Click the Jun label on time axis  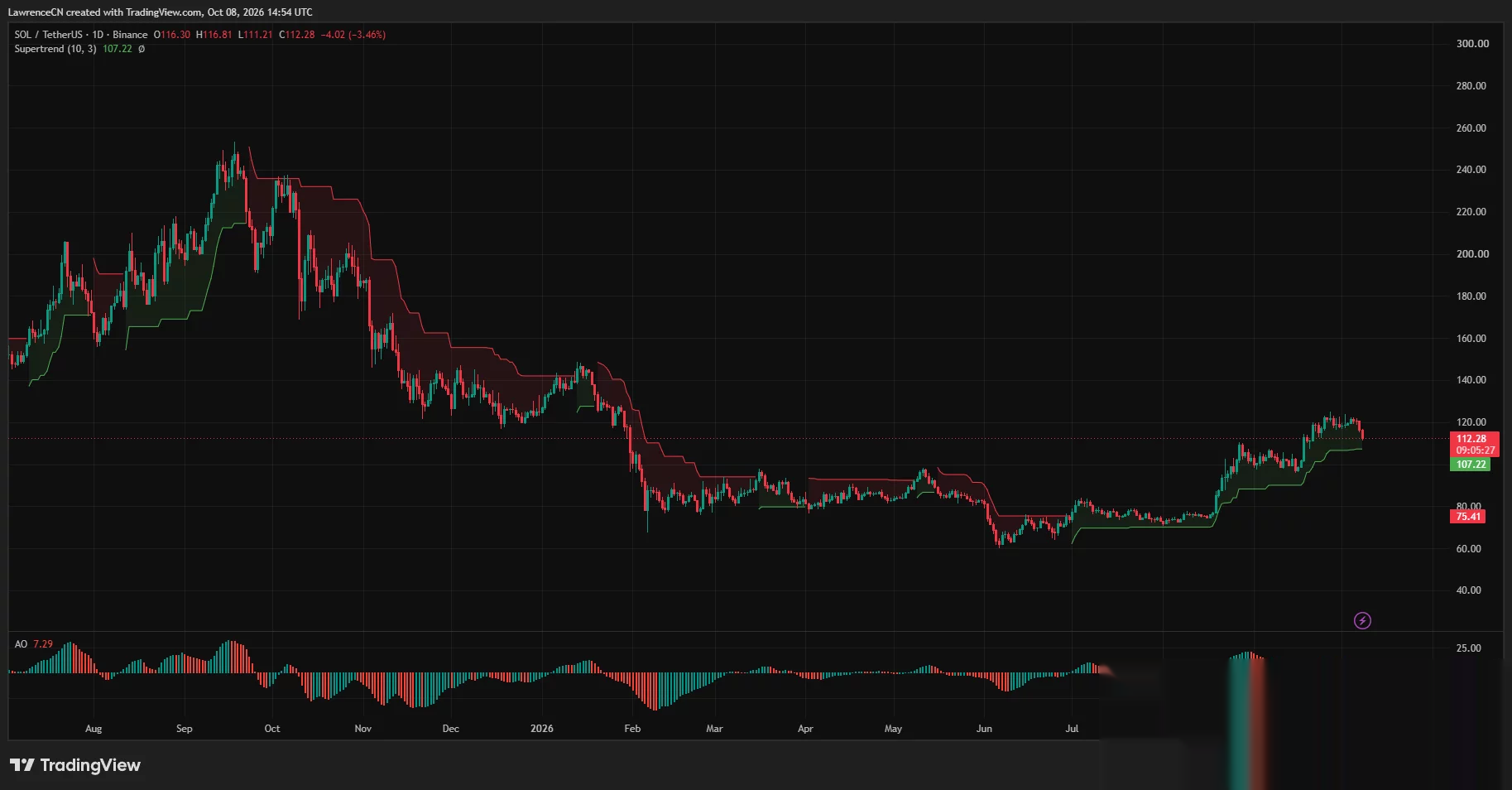[984, 729]
